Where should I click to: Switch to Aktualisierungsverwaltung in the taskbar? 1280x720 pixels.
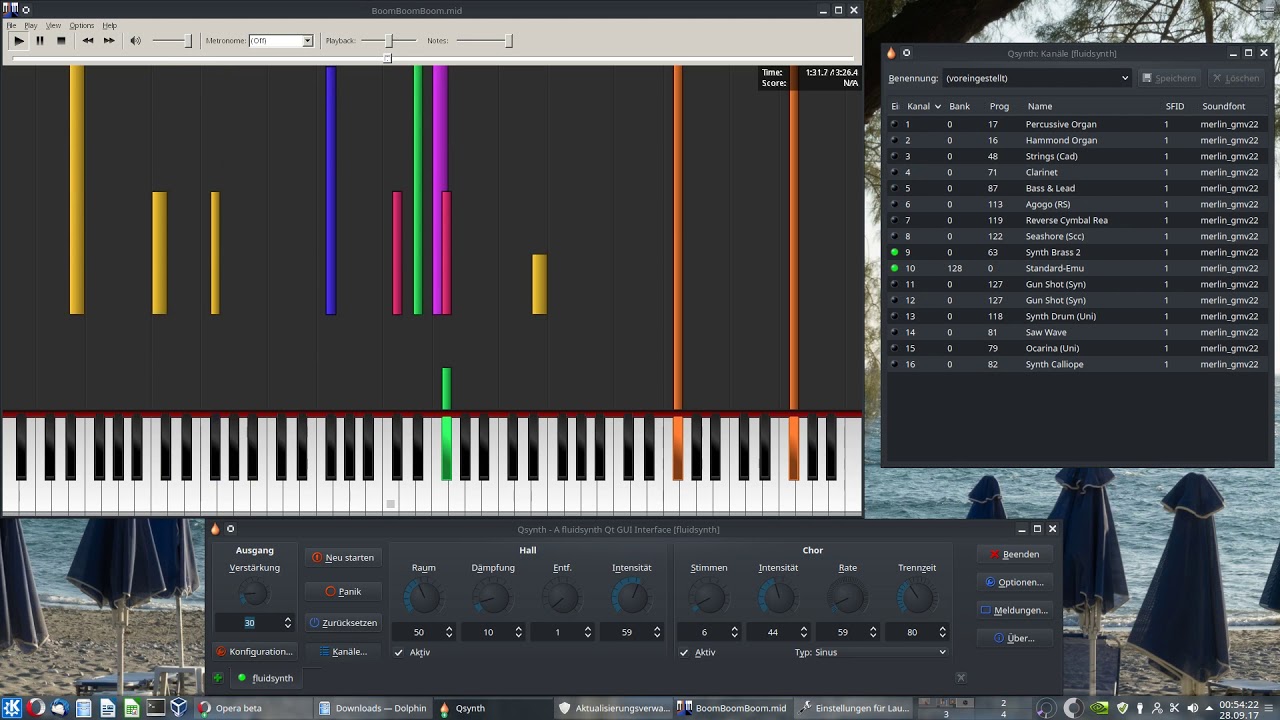click(614, 708)
